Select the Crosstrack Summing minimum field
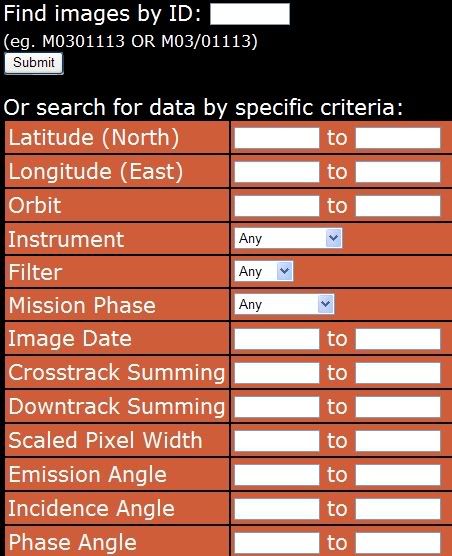 pyautogui.click(x=277, y=373)
